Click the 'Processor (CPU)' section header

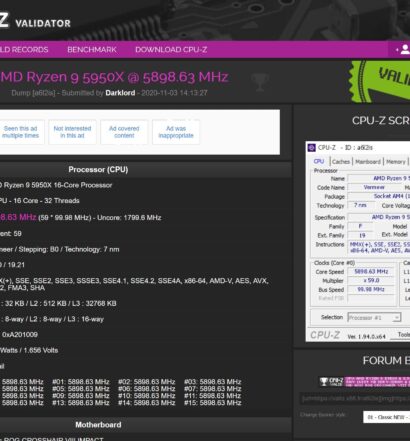click(98, 169)
